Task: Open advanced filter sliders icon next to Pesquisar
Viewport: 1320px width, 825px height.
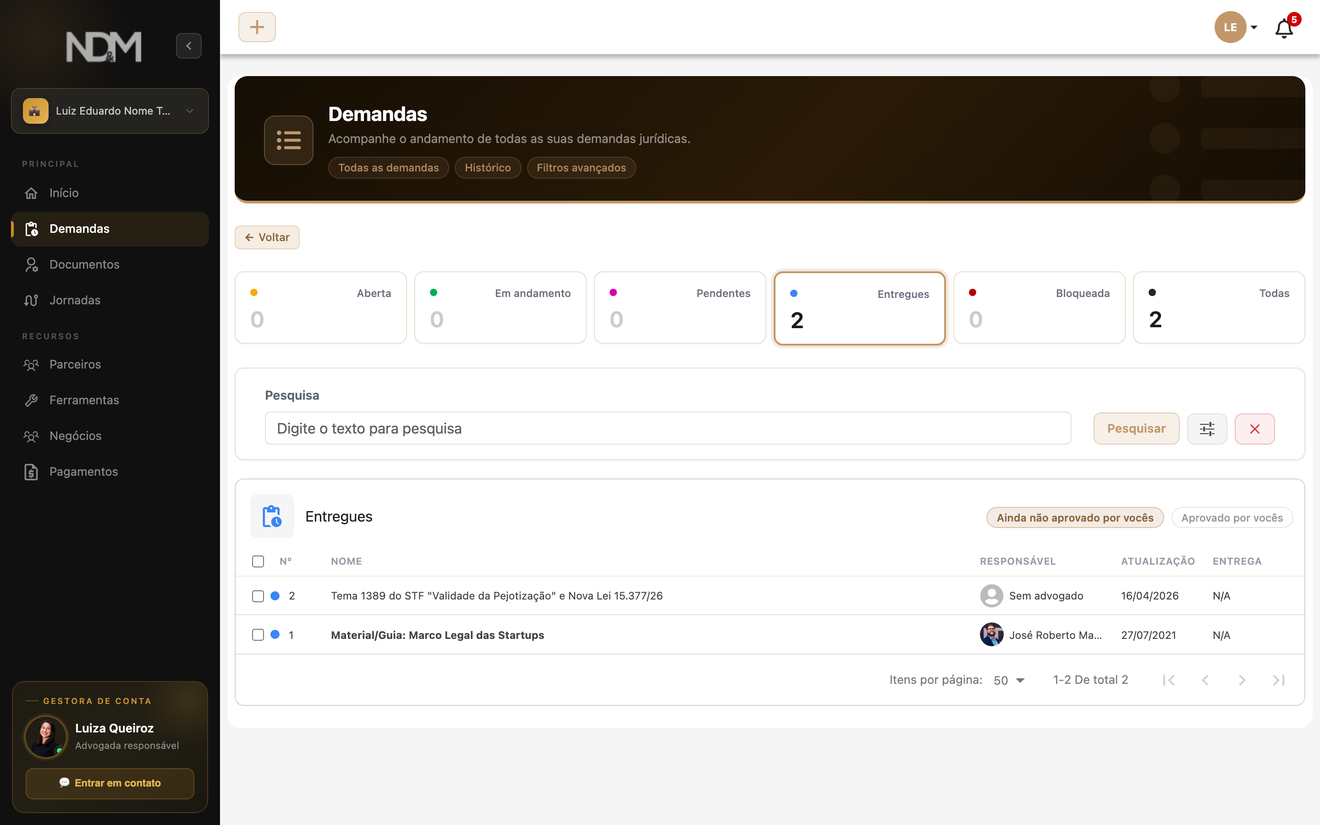Action: click(x=1207, y=429)
